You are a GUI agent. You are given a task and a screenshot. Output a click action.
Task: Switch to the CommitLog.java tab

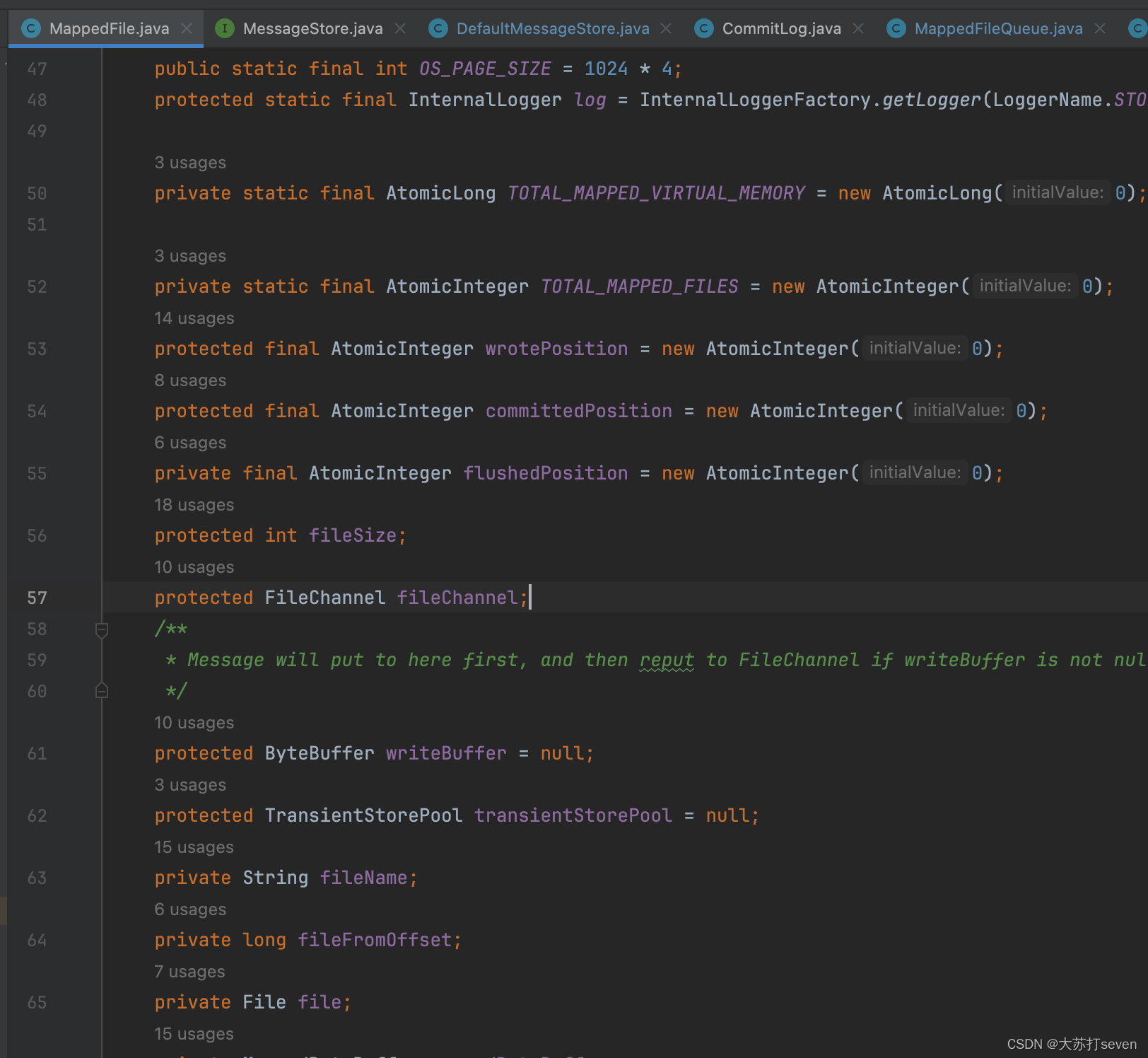point(781,28)
